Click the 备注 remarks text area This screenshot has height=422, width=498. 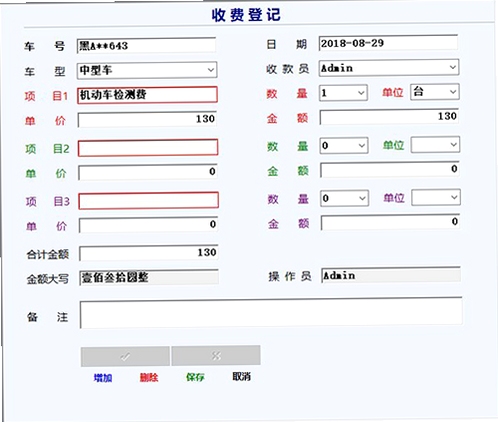coord(271,313)
